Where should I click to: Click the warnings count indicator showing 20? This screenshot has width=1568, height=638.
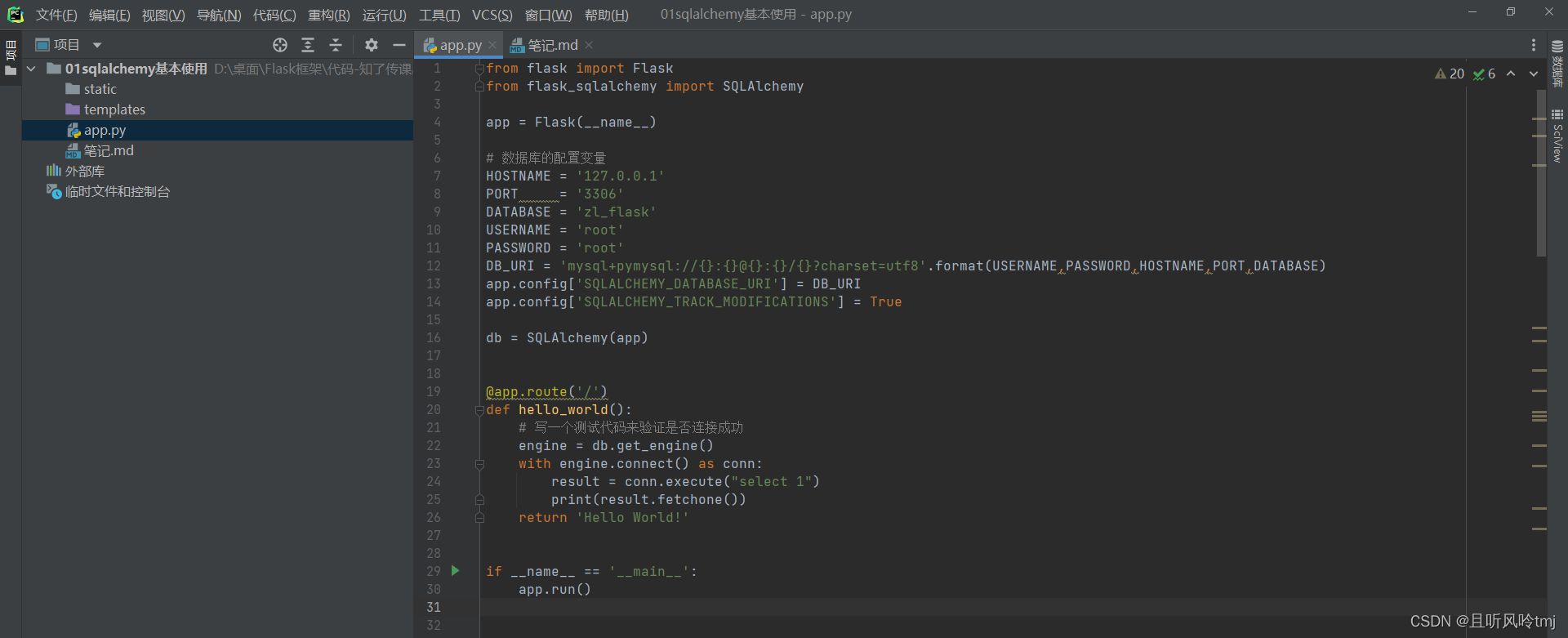pyautogui.click(x=1450, y=74)
